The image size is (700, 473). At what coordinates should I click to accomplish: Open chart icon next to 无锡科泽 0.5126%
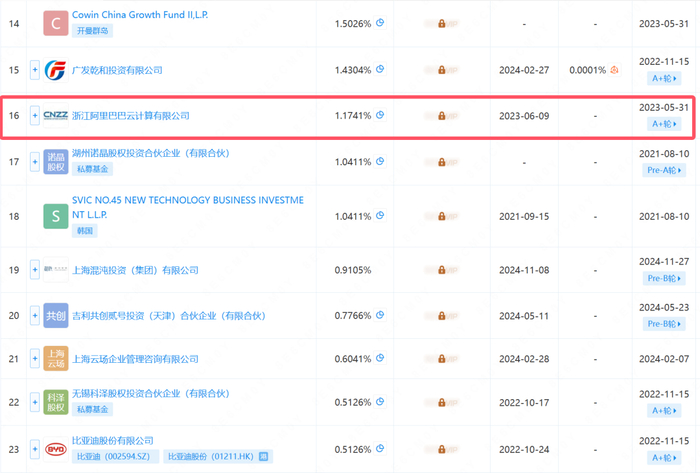pos(380,402)
